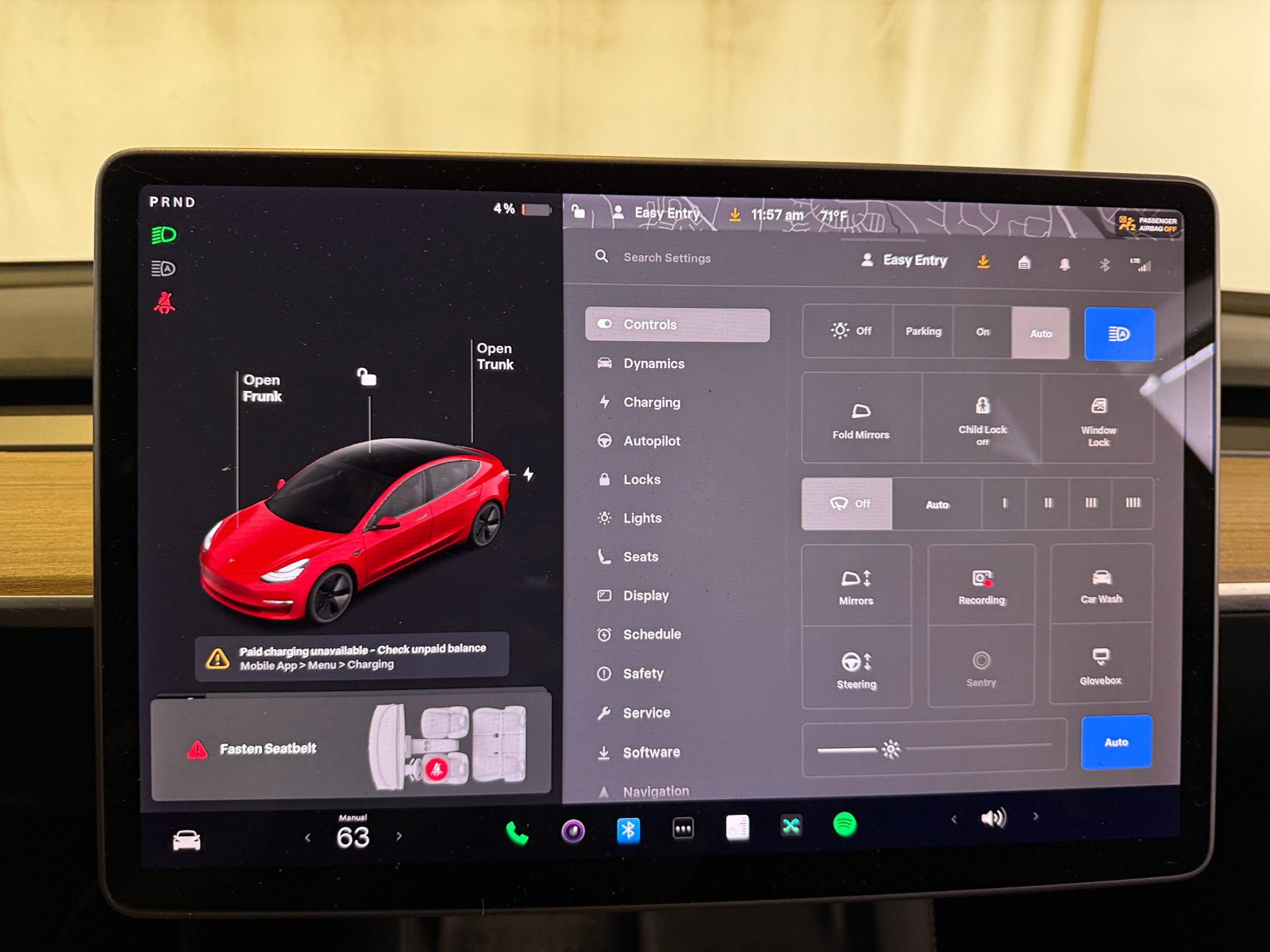Open the phone app in bottom dock
This screenshot has height=952, width=1270.
(x=517, y=831)
